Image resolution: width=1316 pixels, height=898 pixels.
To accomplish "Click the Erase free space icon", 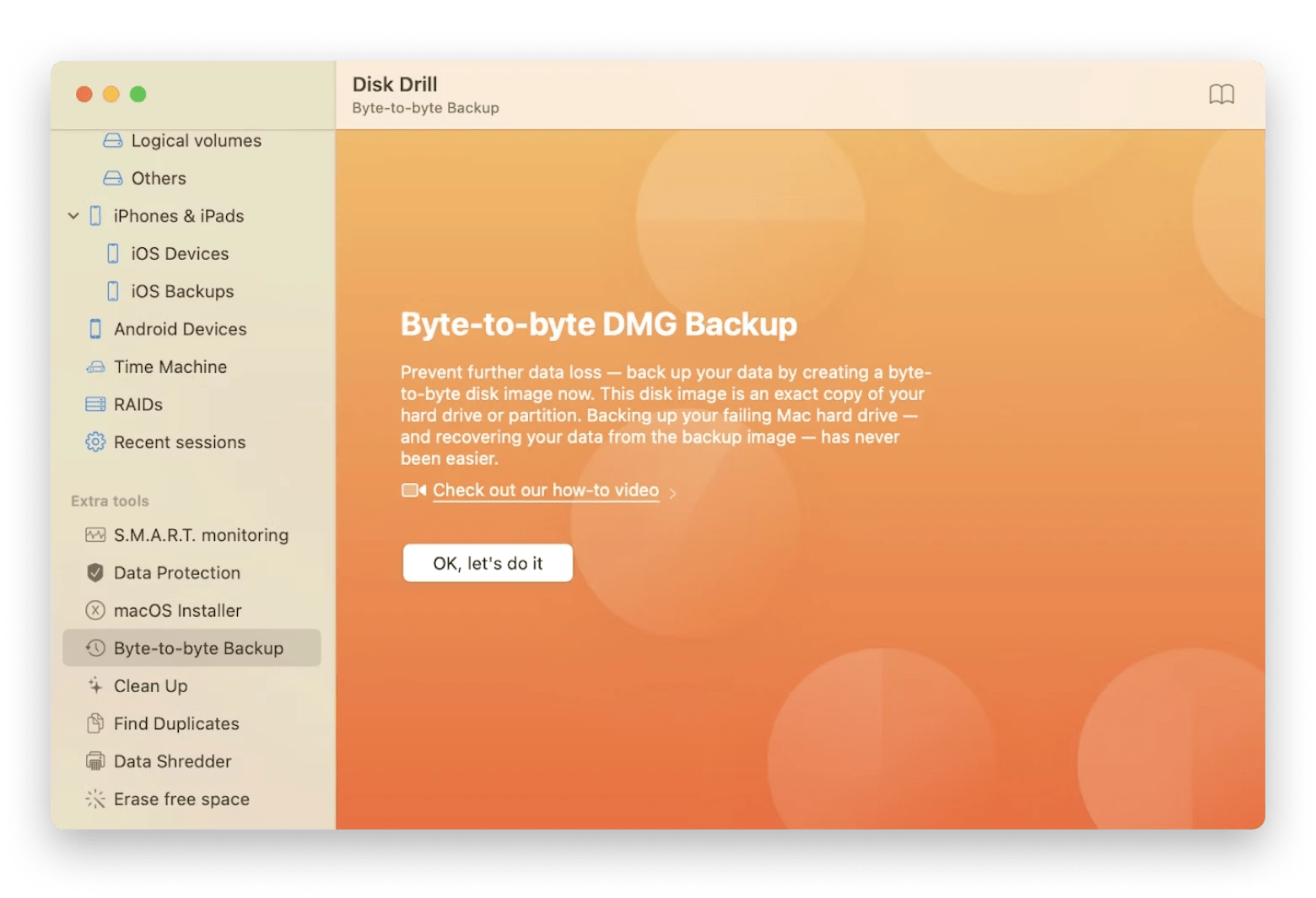I will 94,798.
